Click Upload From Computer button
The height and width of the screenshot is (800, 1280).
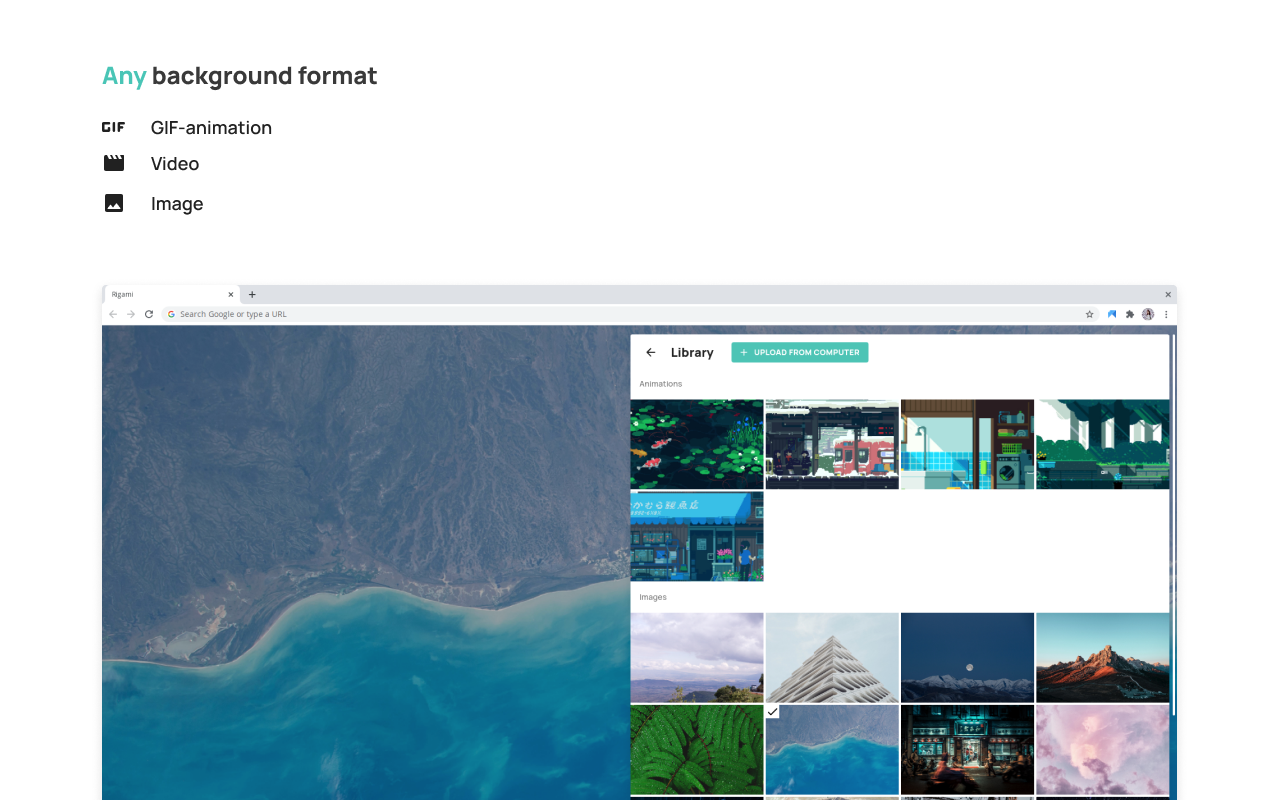tap(800, 352)
